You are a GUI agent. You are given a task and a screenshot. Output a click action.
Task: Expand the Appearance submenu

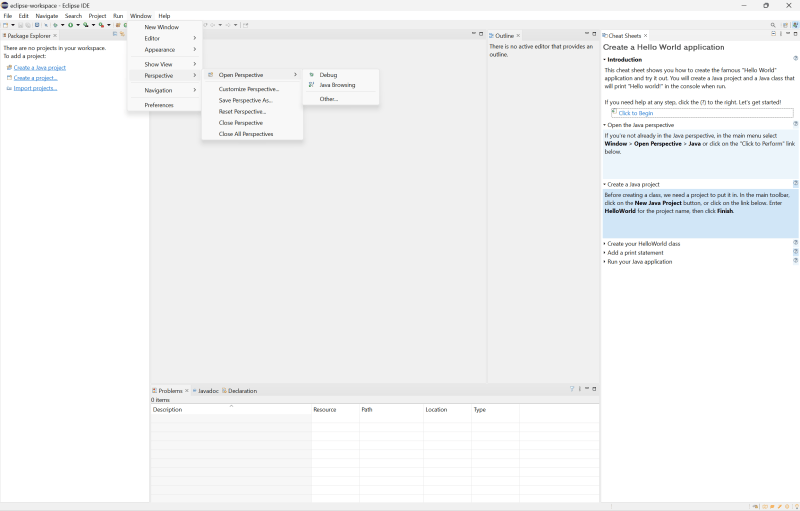[165, 49]
